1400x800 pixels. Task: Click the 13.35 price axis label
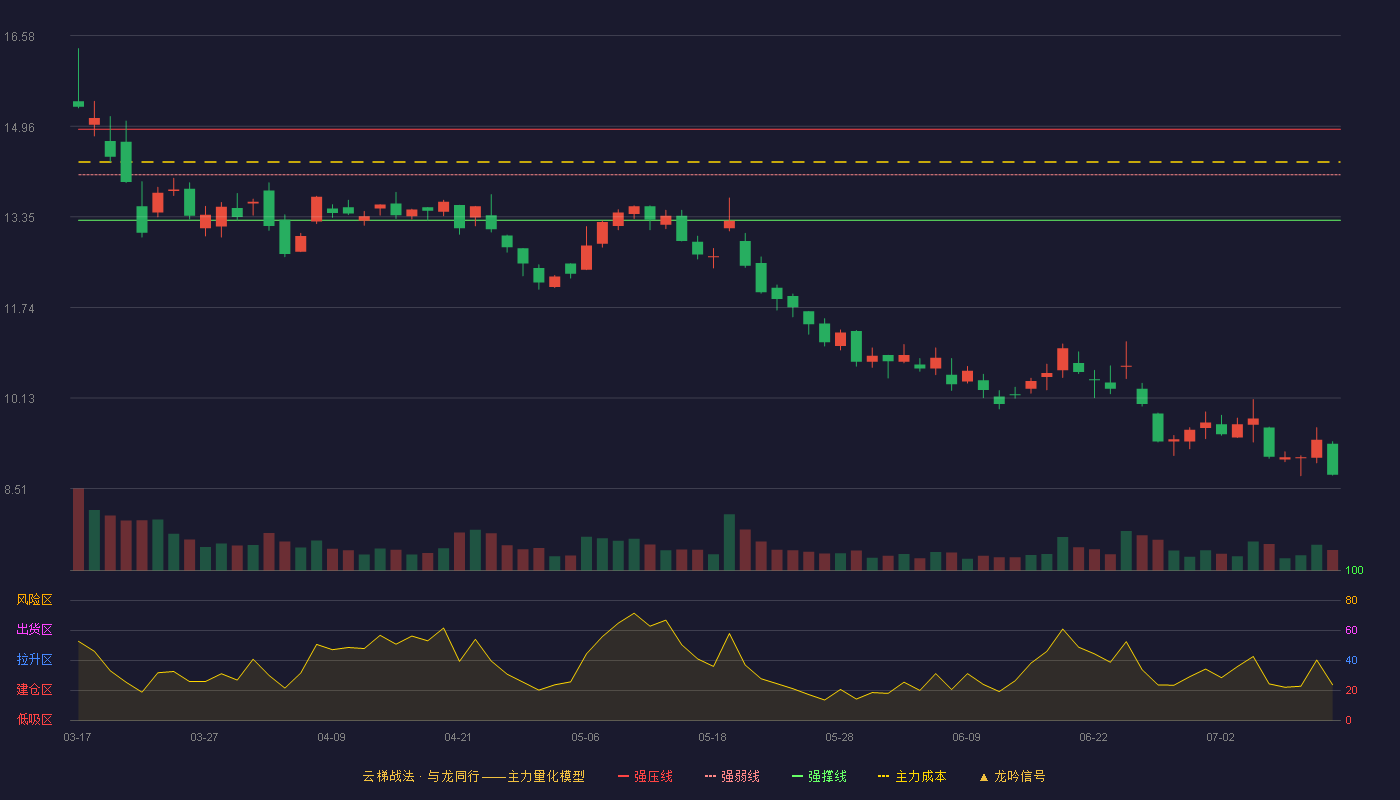coord(19,218)
